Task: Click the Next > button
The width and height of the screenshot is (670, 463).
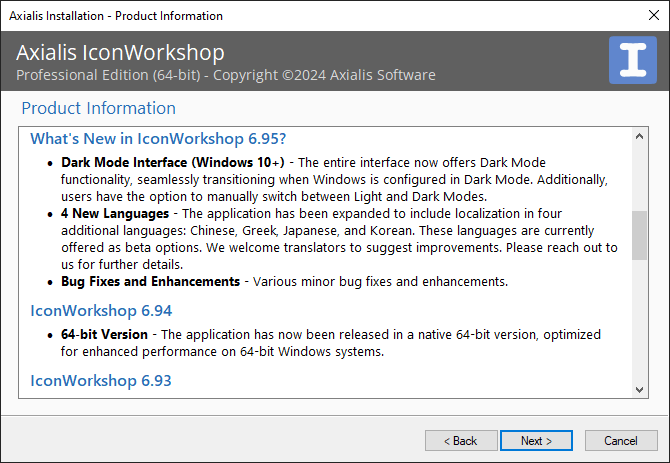Action: coord(536,440)
